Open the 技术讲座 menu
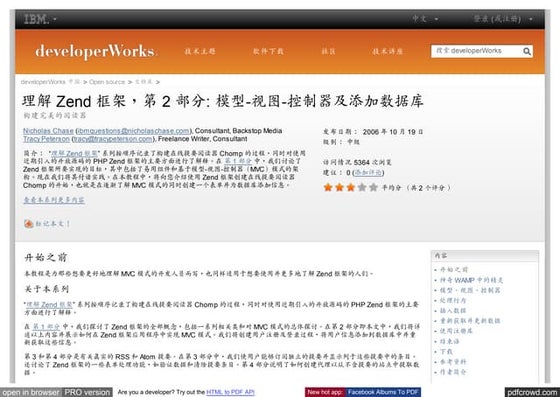560x397 pixels. [388, 51]
